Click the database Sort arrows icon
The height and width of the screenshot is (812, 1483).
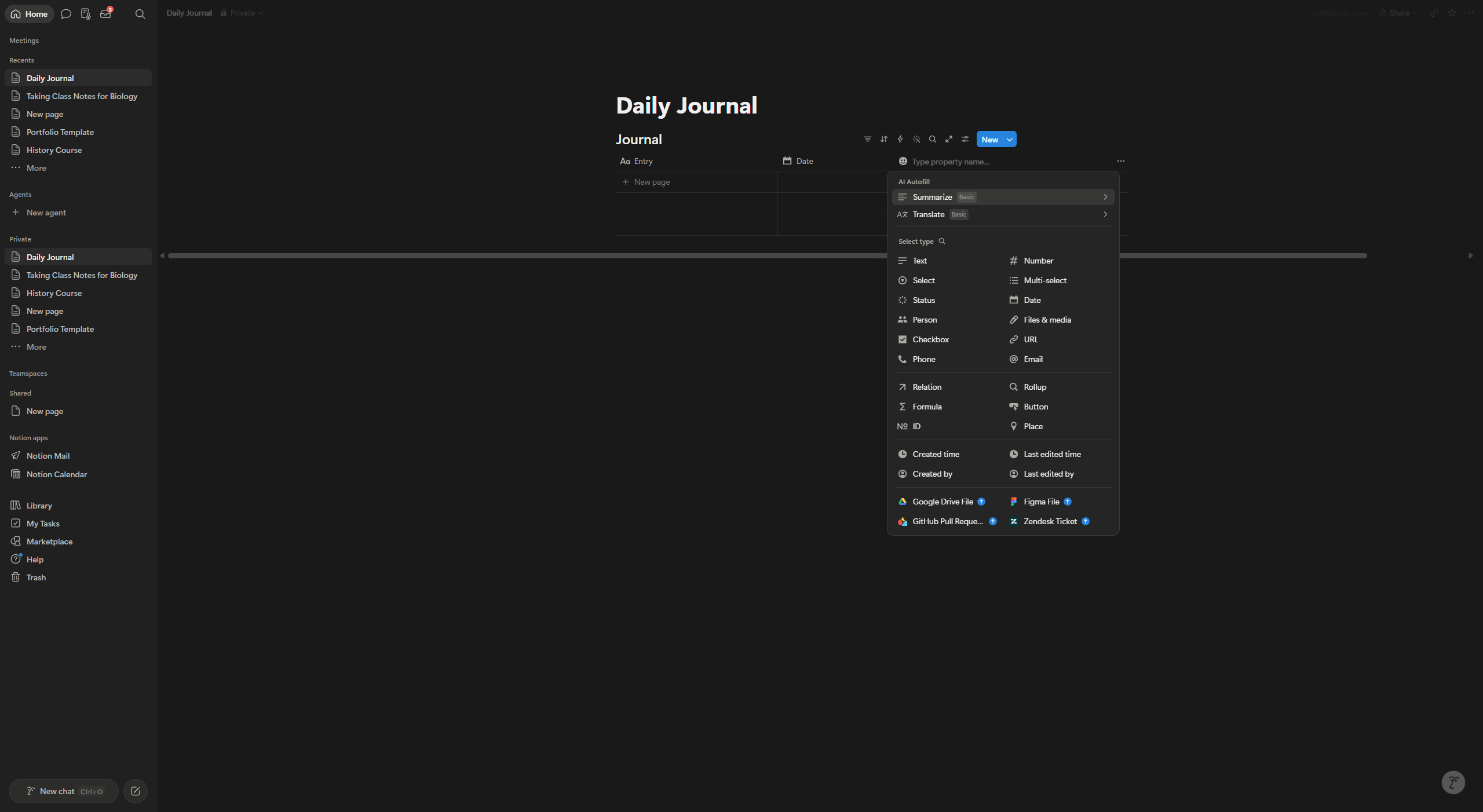click(x=883, y=139)
